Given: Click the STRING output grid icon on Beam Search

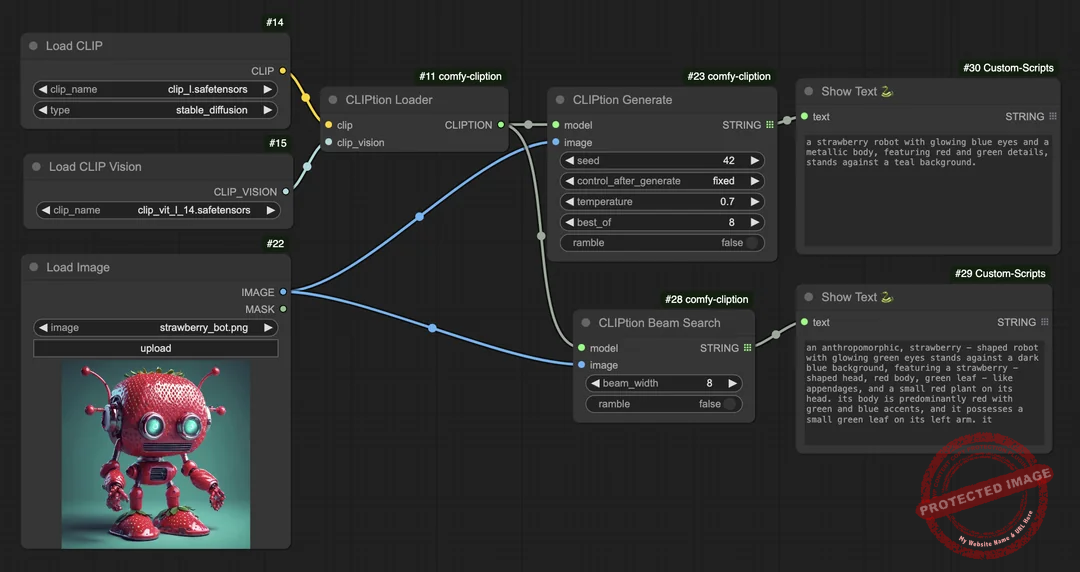Looking at the screenshot, I should coord(747,348).
